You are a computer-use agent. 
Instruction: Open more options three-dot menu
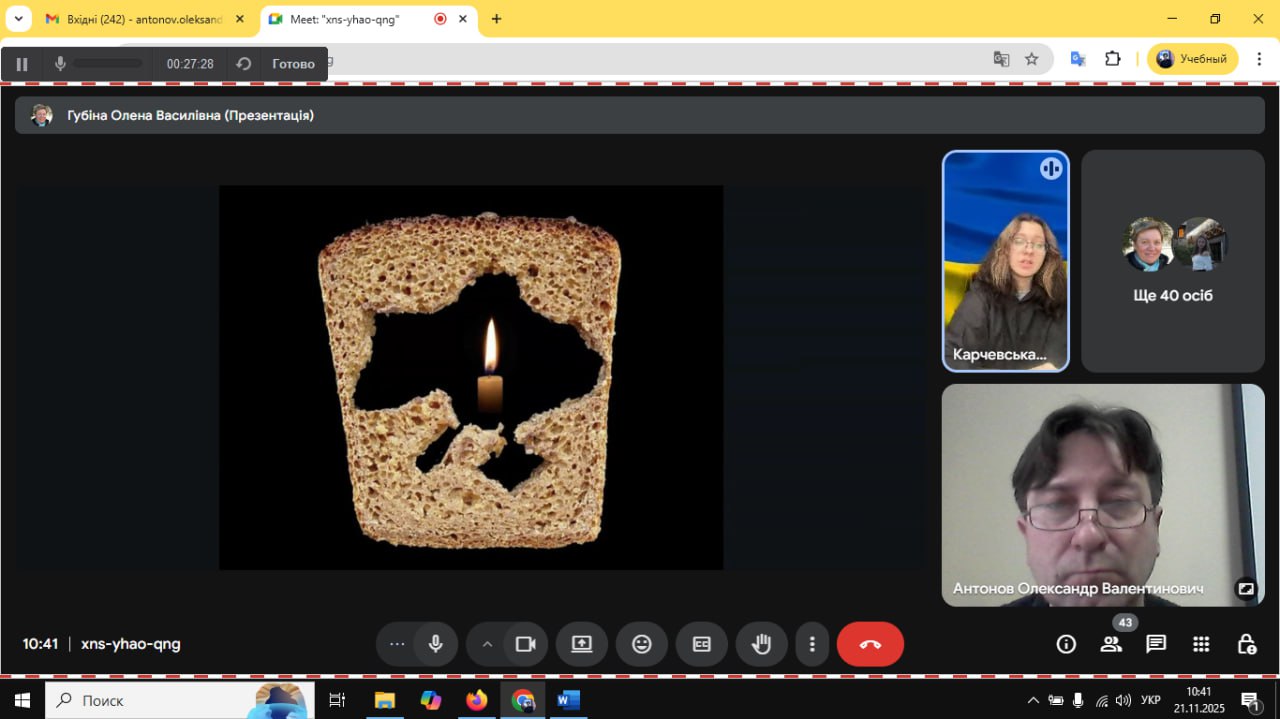pyautogui.click(x=812, y=644)
